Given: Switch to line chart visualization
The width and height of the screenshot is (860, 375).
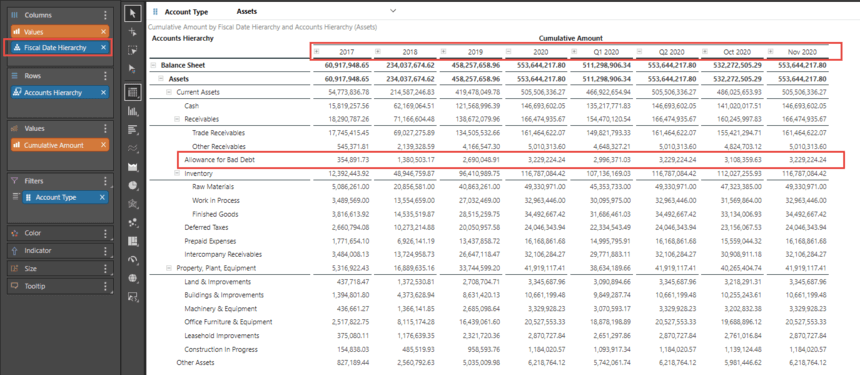Looking at the screenshot, I should click(132, 148).
